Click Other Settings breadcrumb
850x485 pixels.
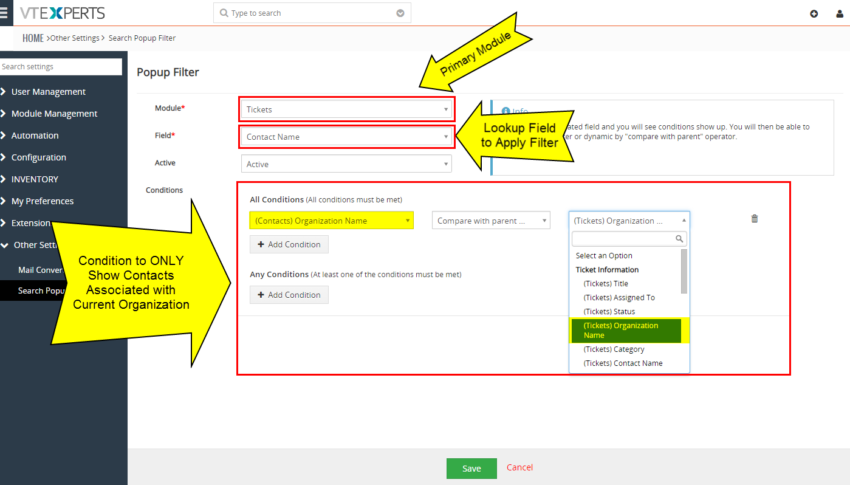click(75, 38)
